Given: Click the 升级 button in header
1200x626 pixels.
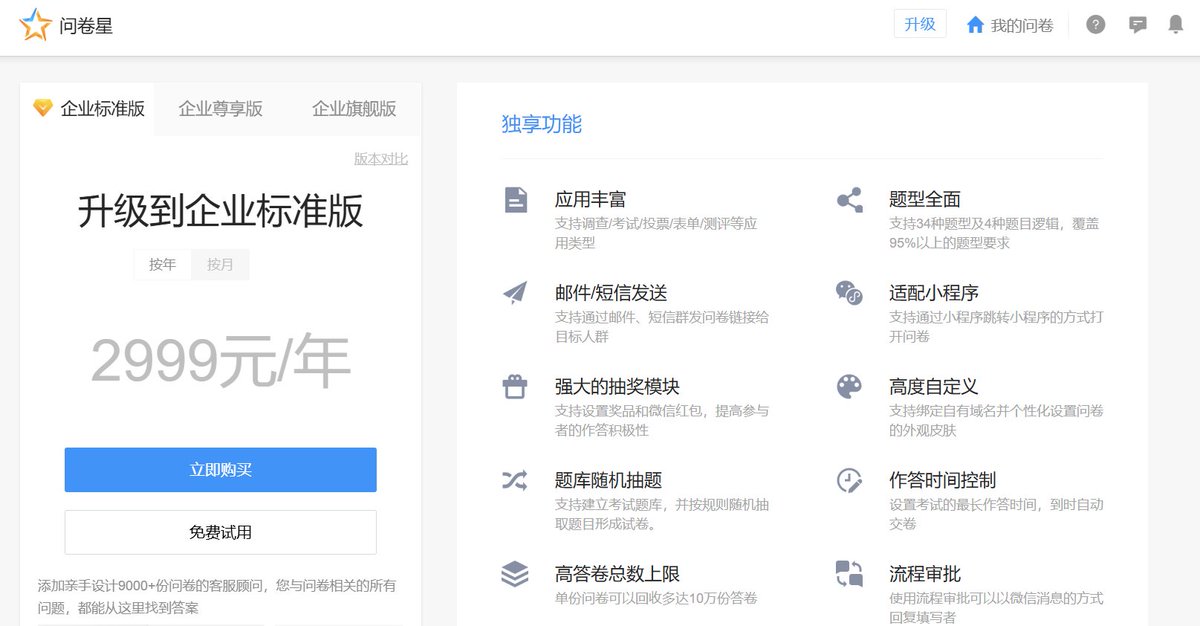Looking at the screenshot, I should coord(920,24).
